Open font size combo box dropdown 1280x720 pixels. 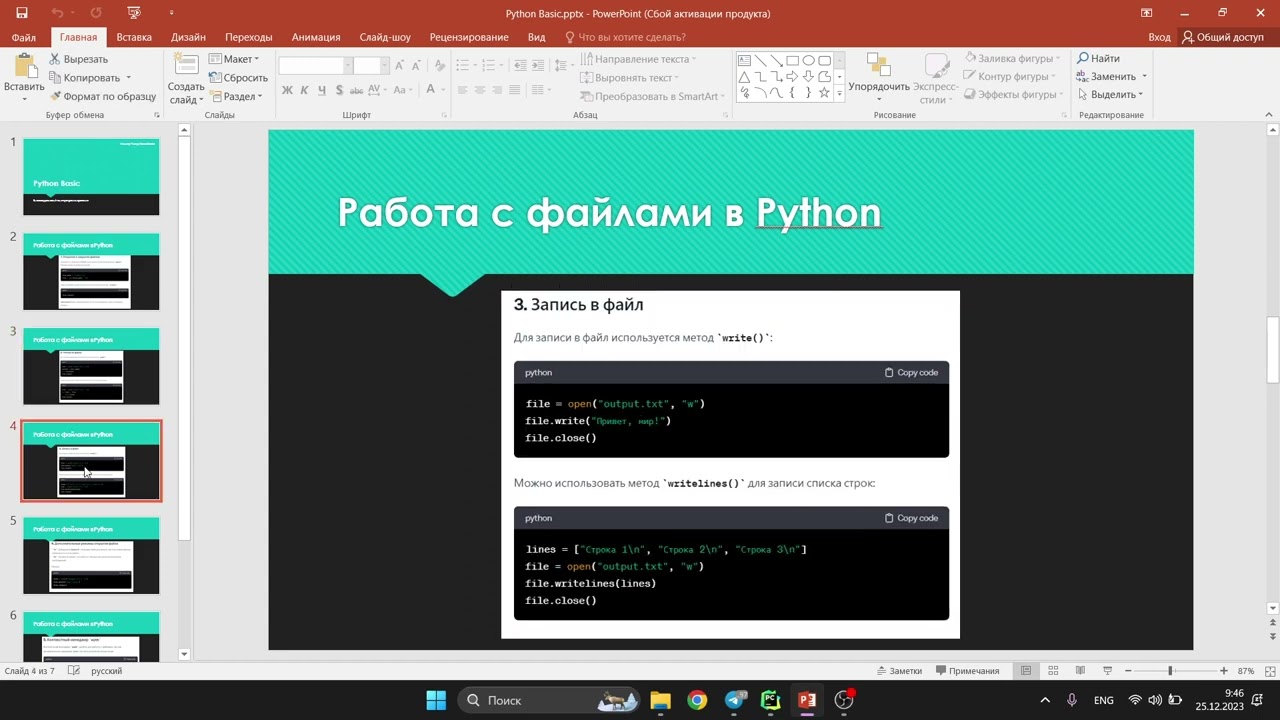pyautogui.click(x=385, y=66)
